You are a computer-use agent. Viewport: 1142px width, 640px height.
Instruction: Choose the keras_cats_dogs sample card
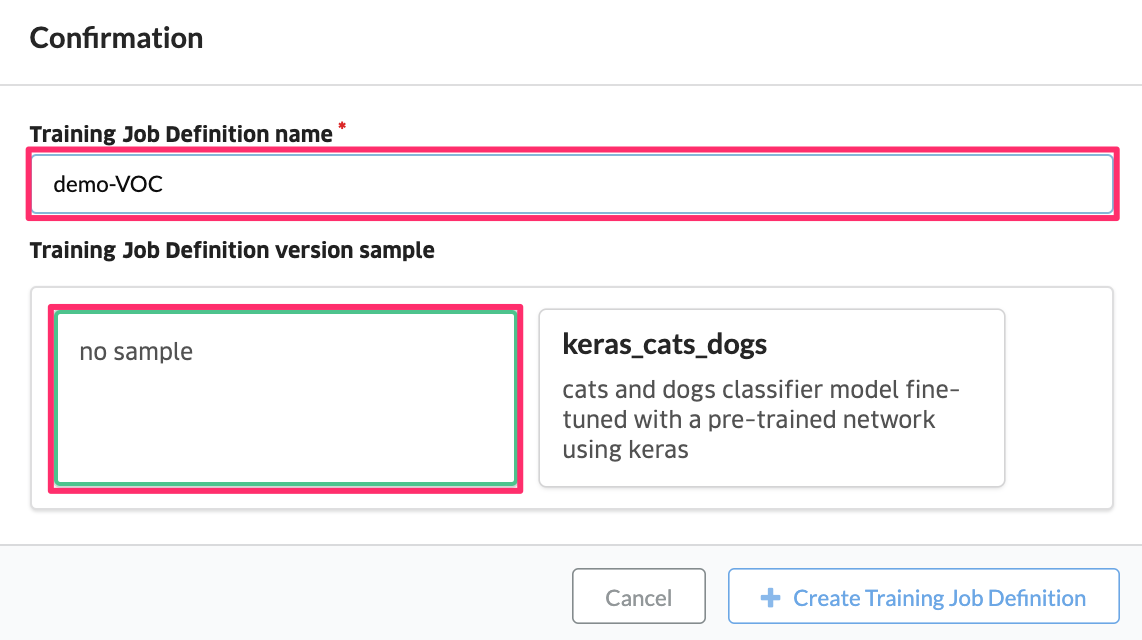pyautogui.click(x=772, y=398)
